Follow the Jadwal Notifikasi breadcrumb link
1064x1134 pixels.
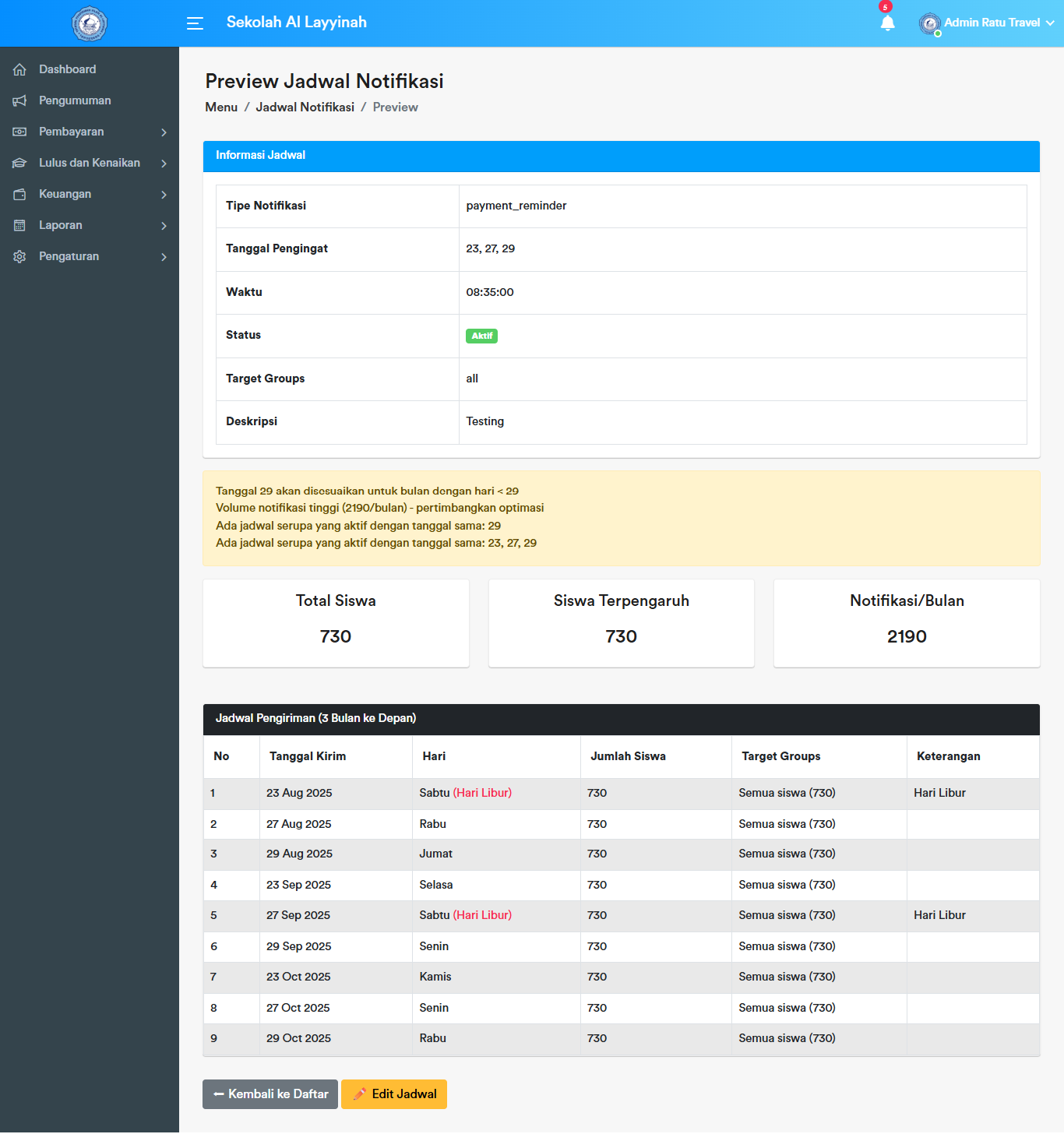tap(305, 107)
